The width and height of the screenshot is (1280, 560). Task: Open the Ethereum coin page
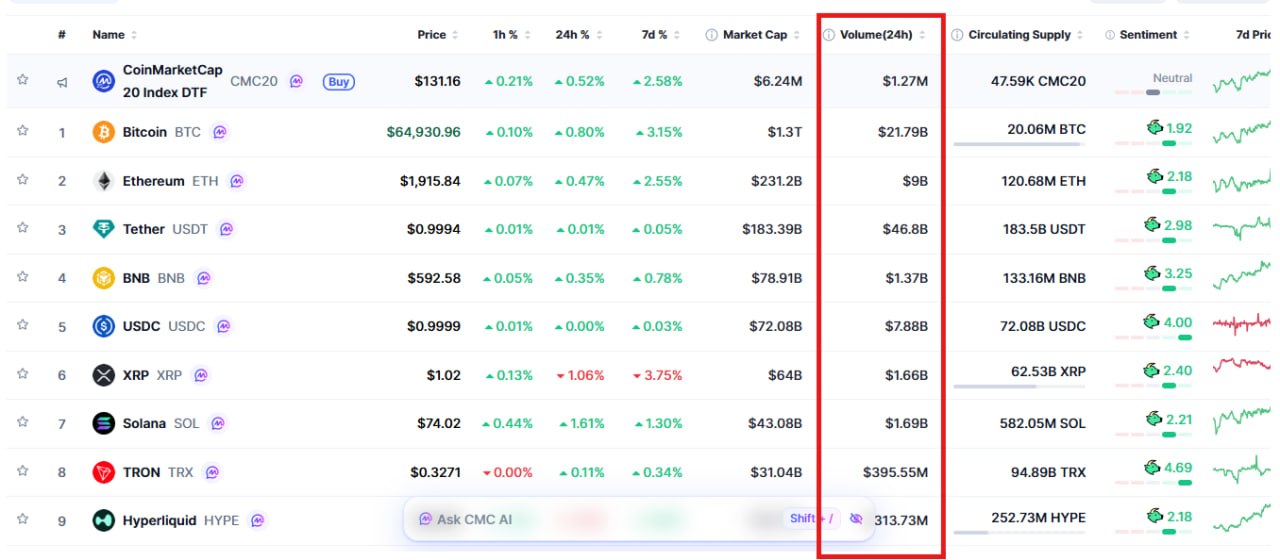154,181
